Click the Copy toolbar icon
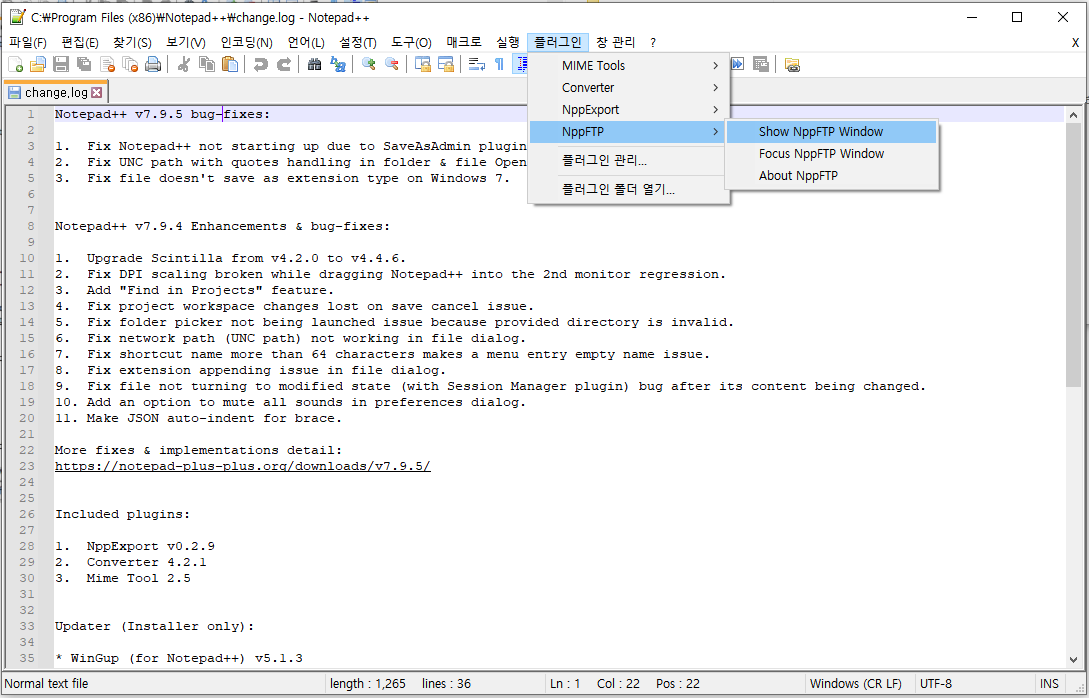The height and width of the screenshot is (698, 1089). pyautogui.click(x=207, y=65)
